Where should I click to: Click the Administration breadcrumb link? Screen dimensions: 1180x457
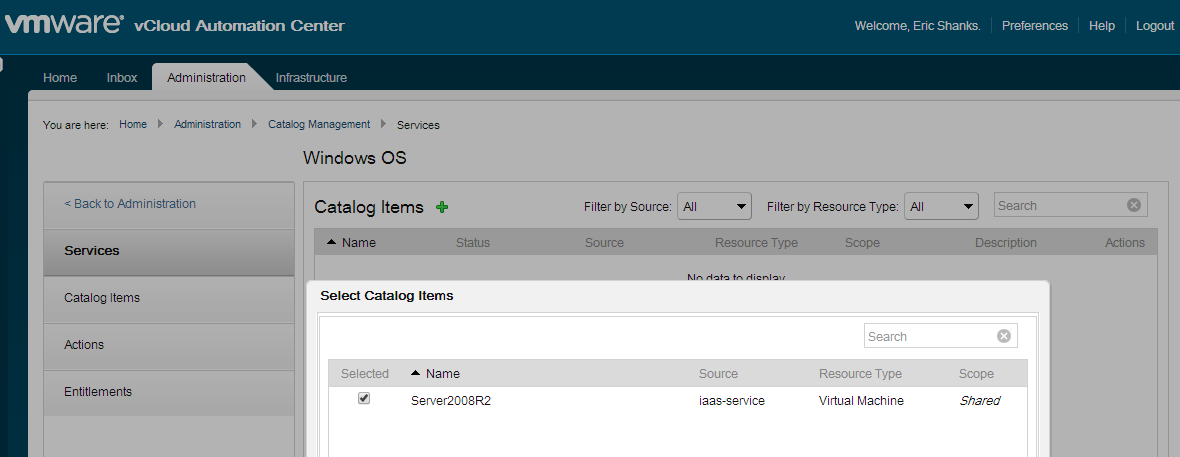tap(208, 124)
